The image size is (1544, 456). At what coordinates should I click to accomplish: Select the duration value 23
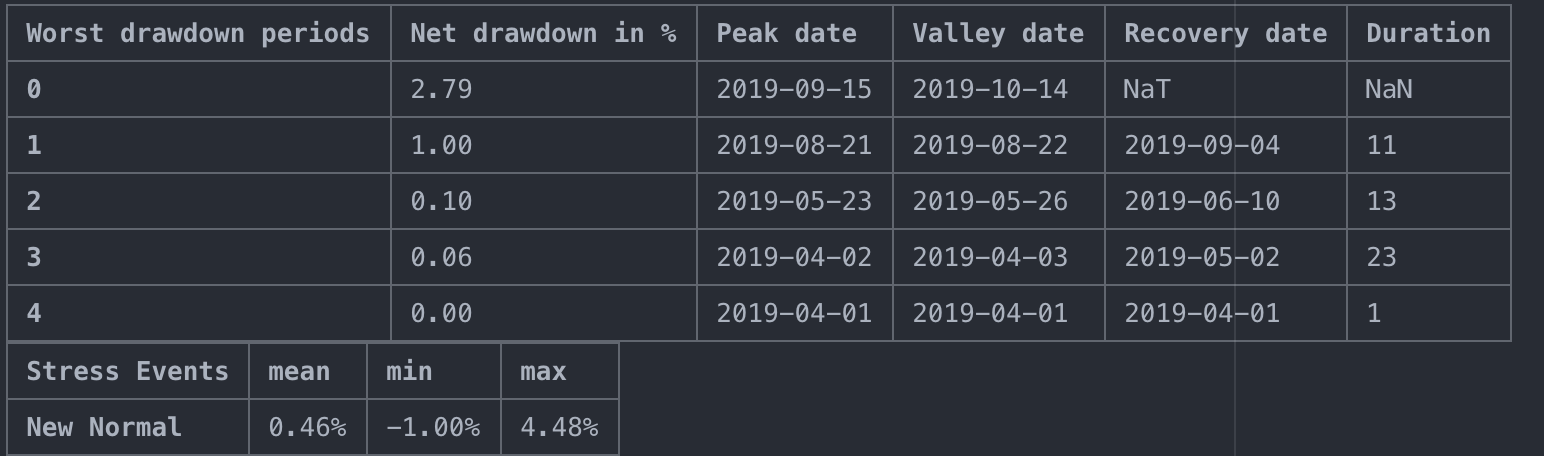click(1428, 257)
